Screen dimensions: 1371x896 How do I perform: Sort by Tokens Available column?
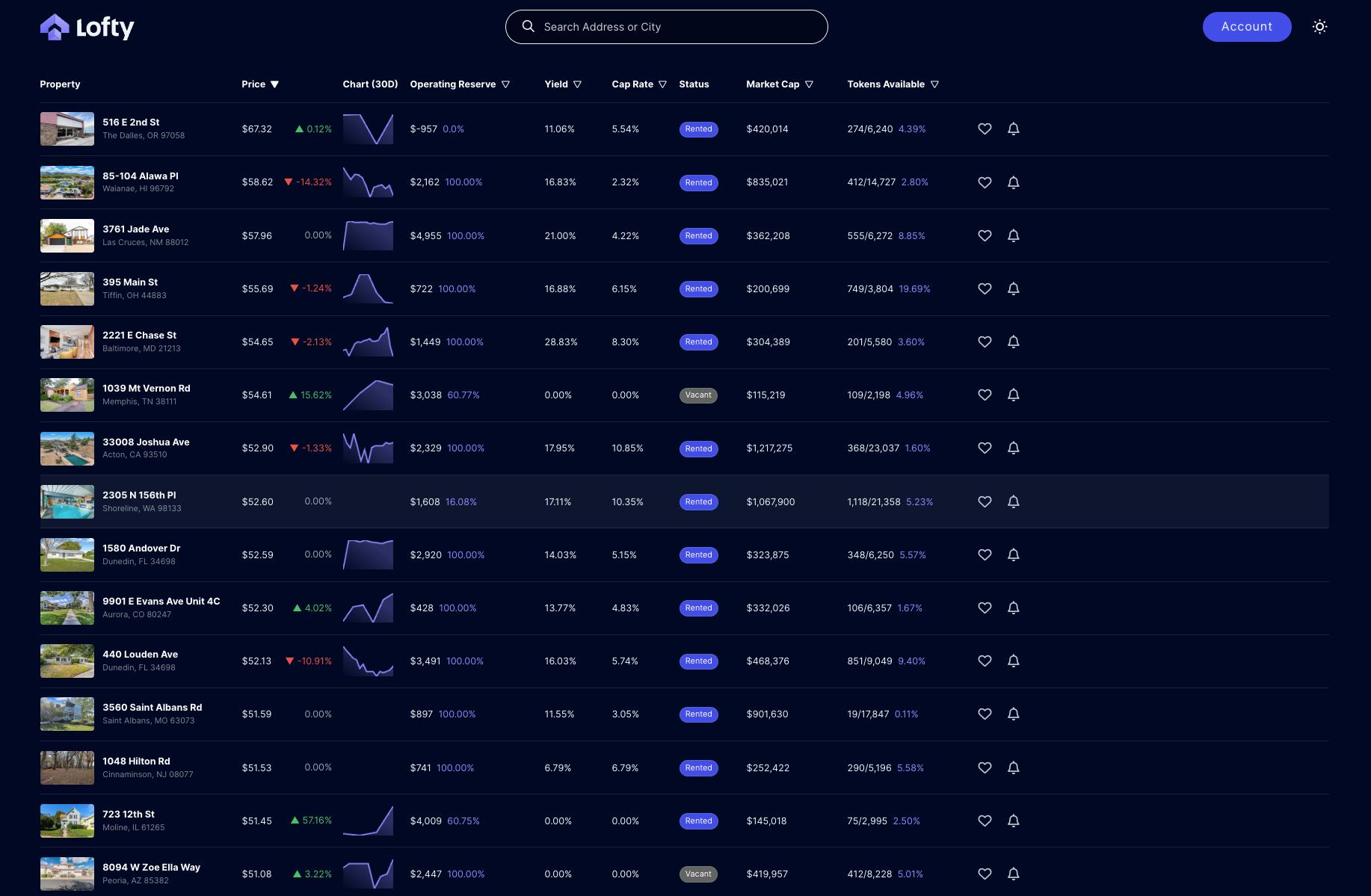[x=934, y=84]
